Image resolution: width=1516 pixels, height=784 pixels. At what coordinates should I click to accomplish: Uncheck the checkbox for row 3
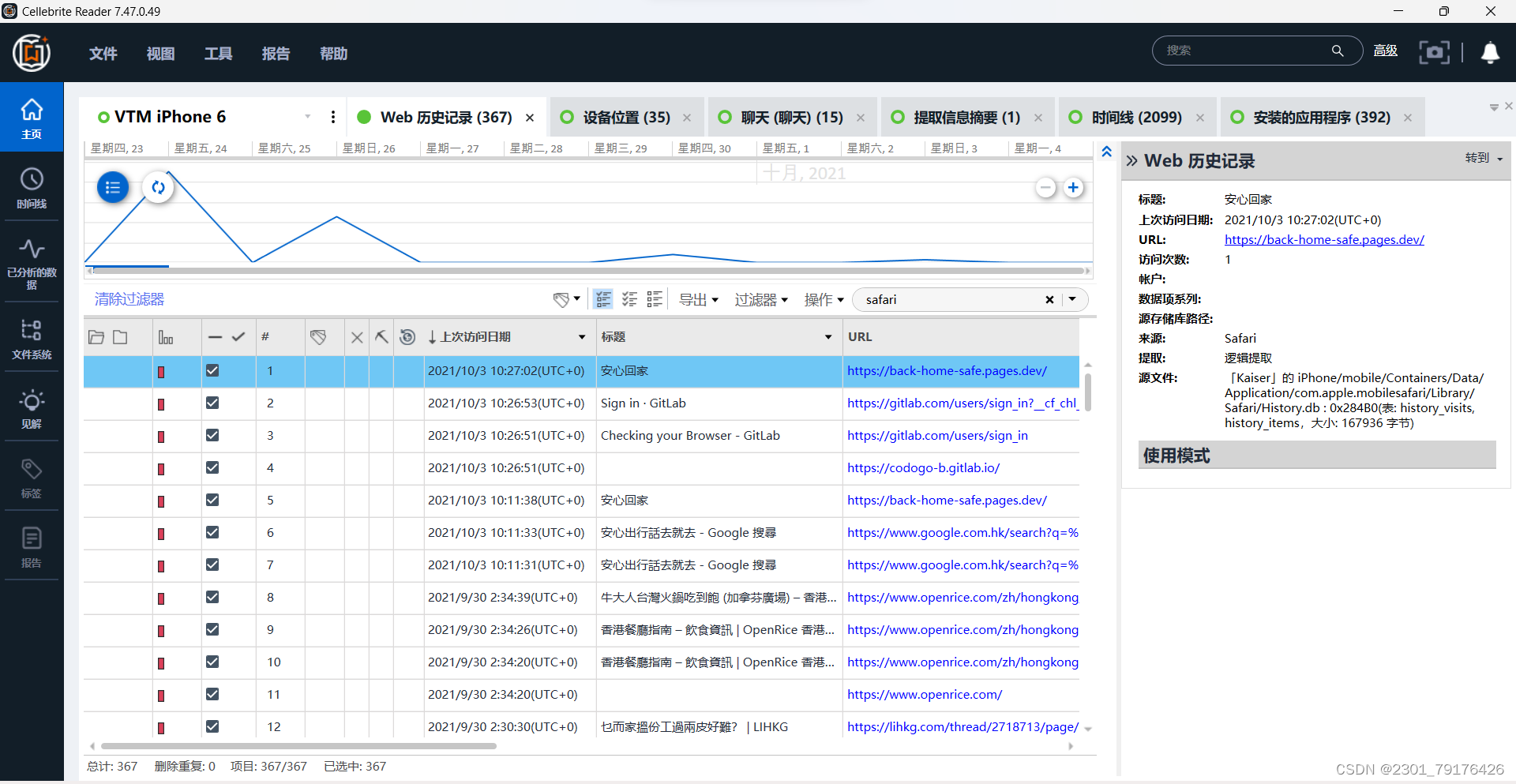point(212,435)
